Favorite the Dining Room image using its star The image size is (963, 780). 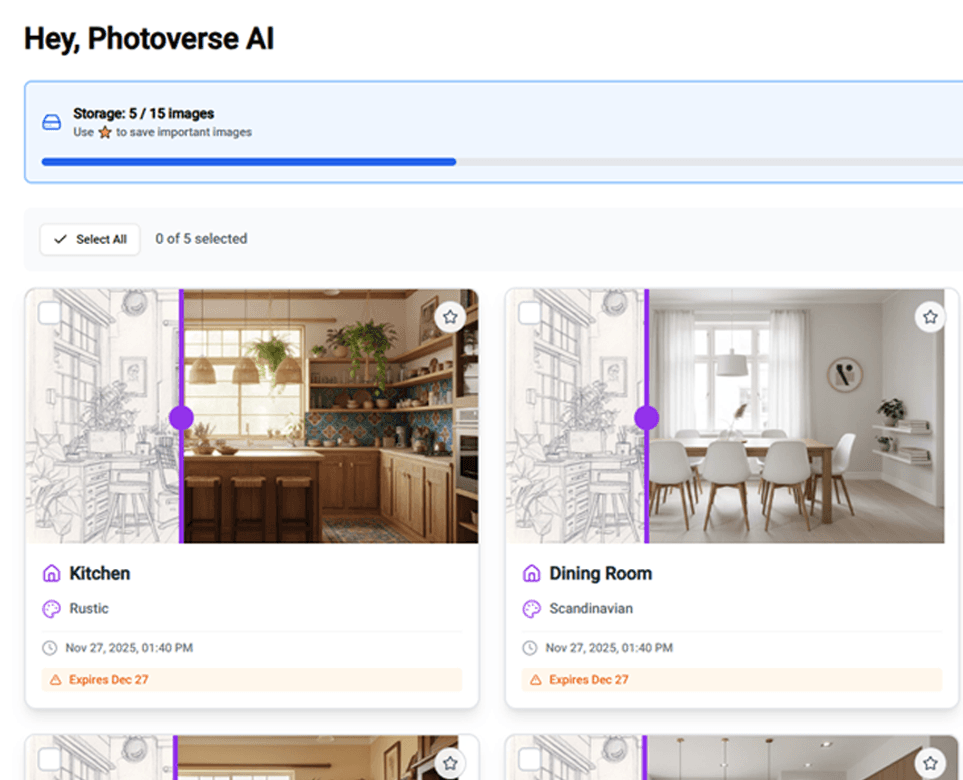click(x=930, y=316)
